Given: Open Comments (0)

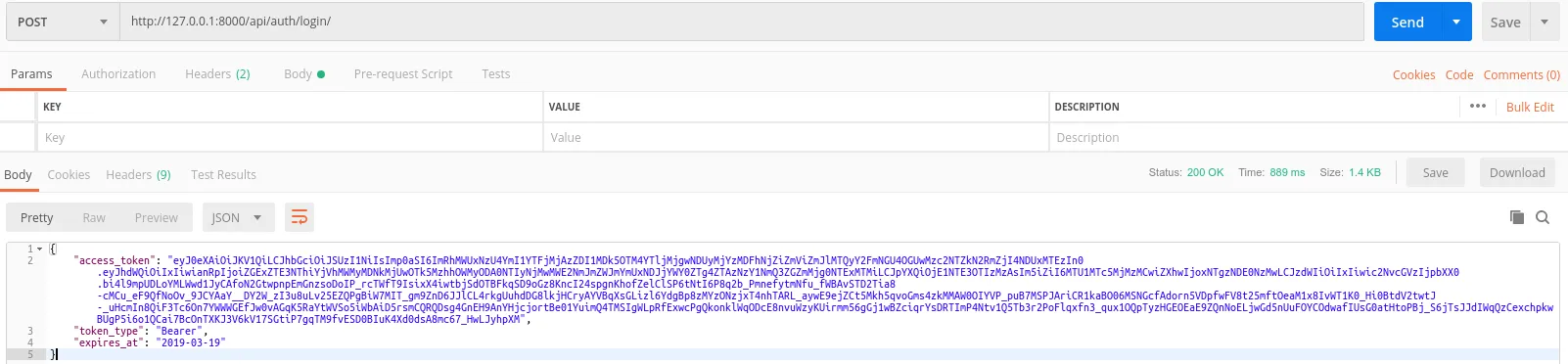Looking at the screenshot, I should (1521, 74).
